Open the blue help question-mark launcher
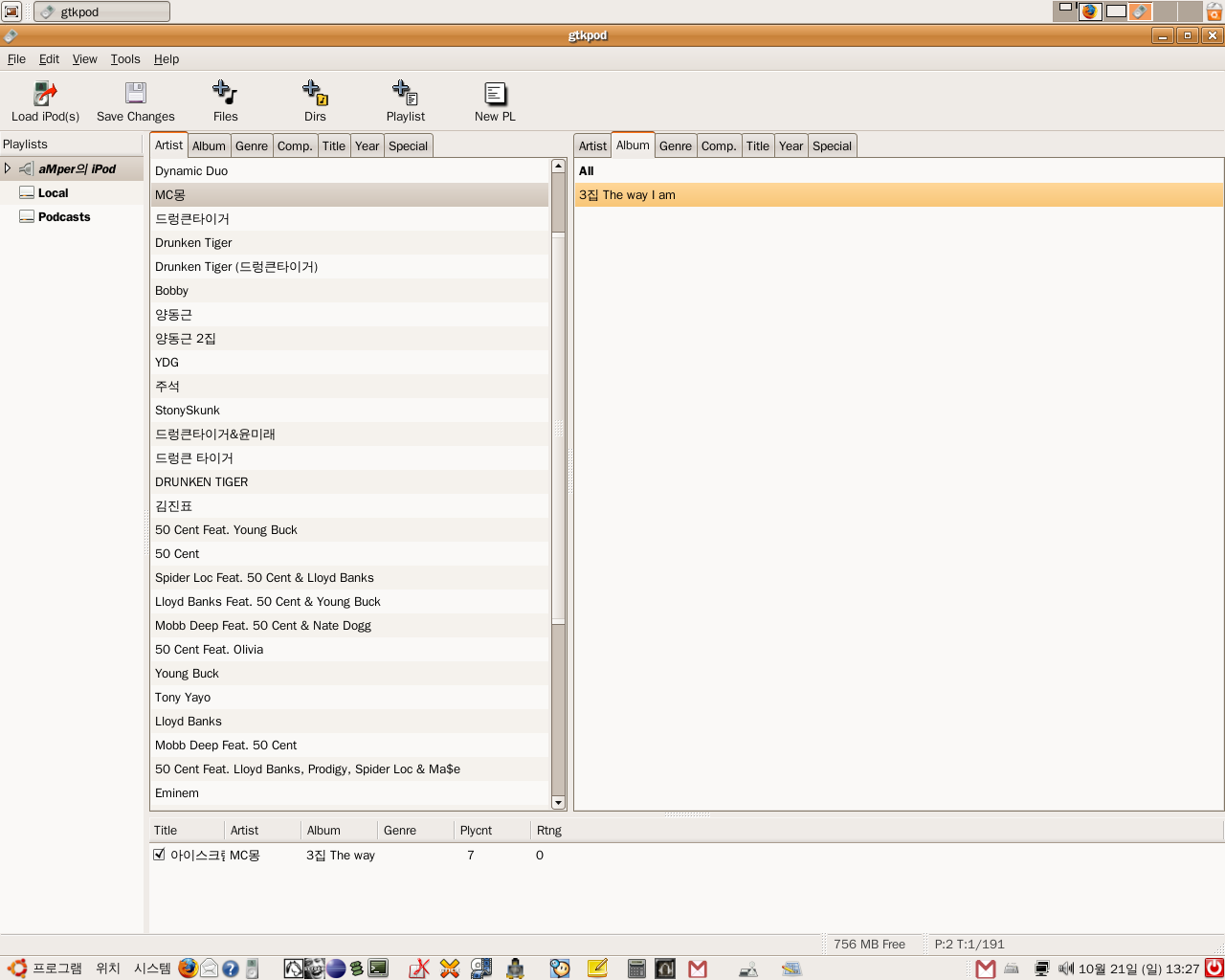The height and width of the screenshot is (980, 1225). pos(231,969)
